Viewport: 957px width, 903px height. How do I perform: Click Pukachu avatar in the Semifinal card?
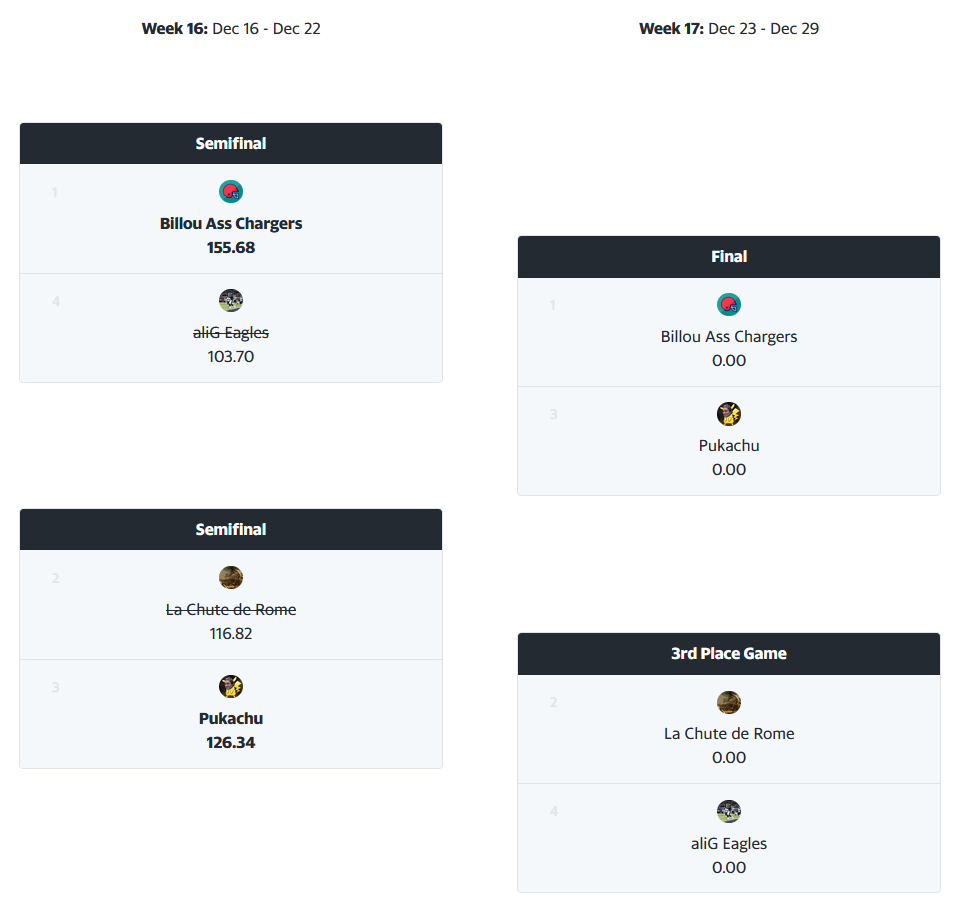point(231,687)
